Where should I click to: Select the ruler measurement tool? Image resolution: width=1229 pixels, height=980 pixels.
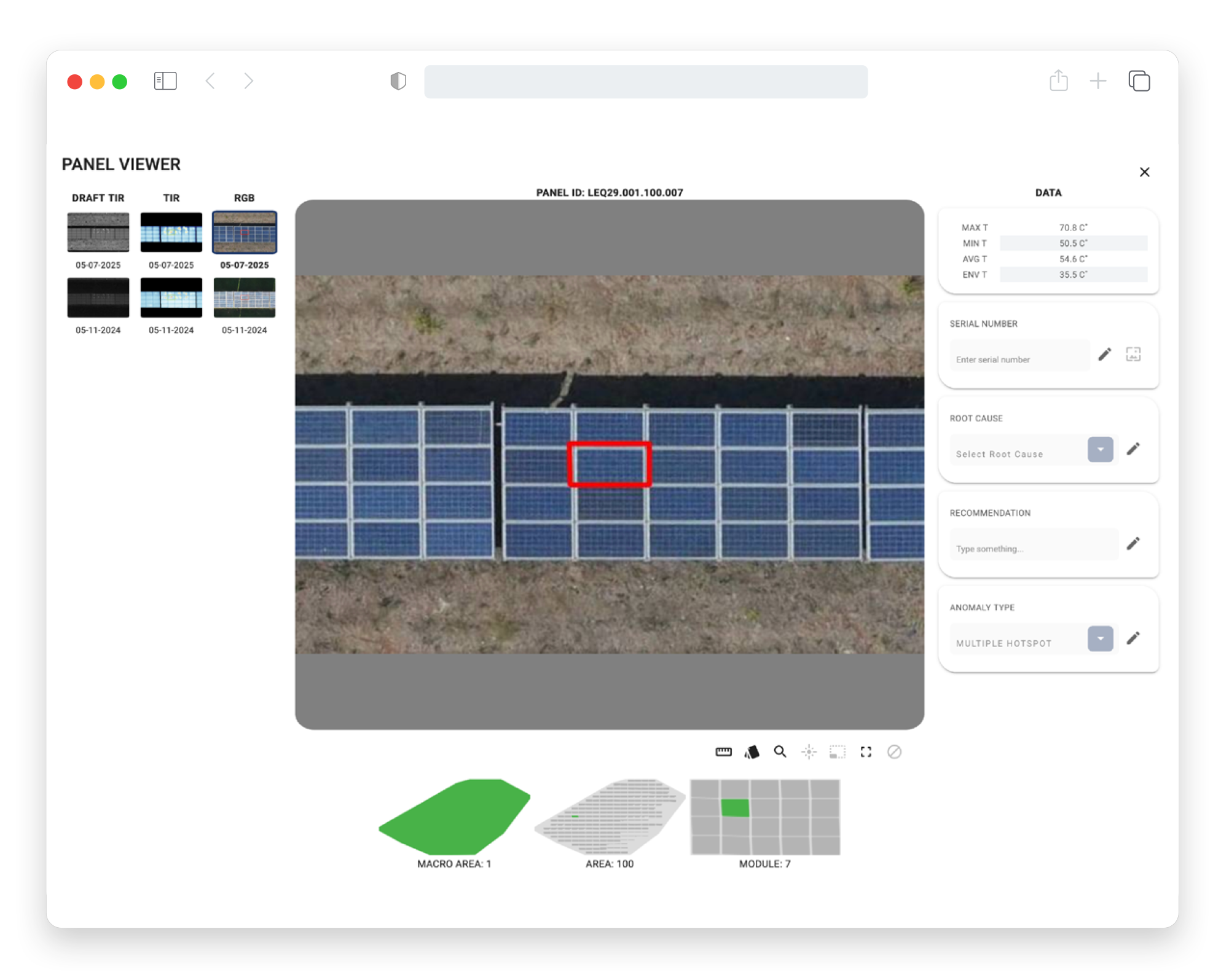coord(724,751)
